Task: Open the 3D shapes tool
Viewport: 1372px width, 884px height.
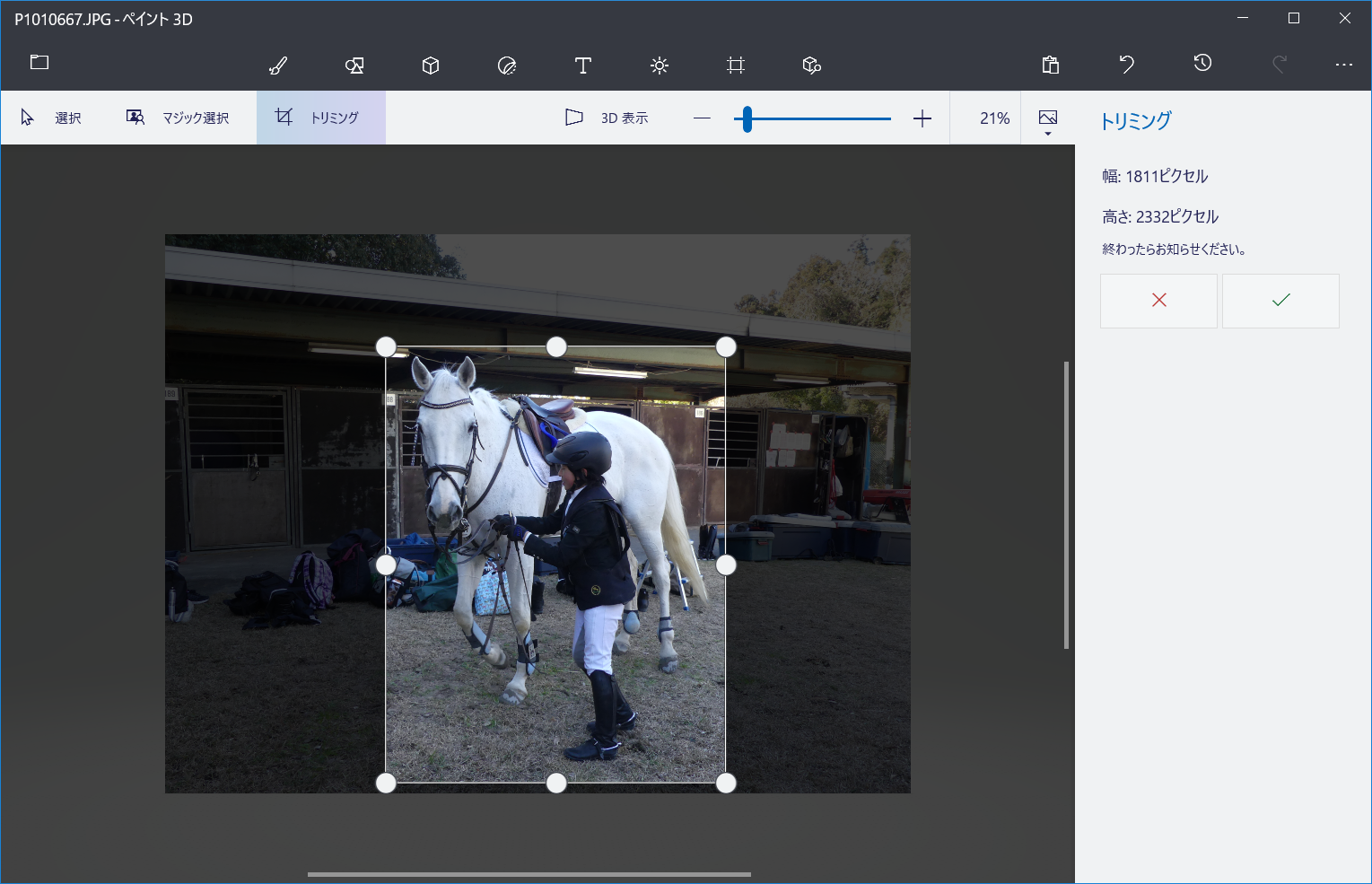Action: click(431, 66)
